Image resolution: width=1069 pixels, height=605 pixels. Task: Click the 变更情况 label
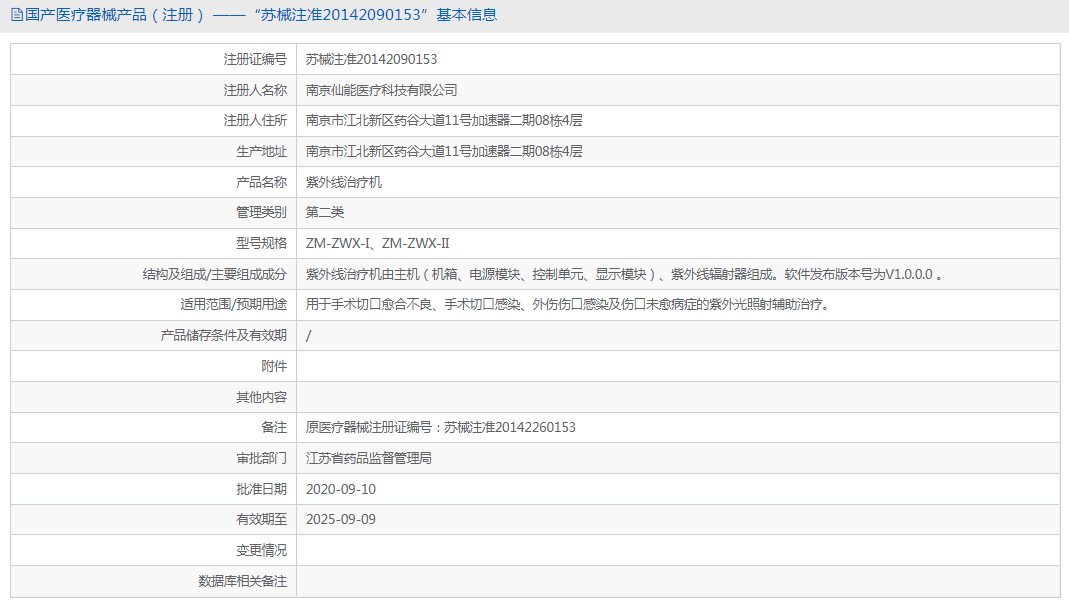(261, 550)
